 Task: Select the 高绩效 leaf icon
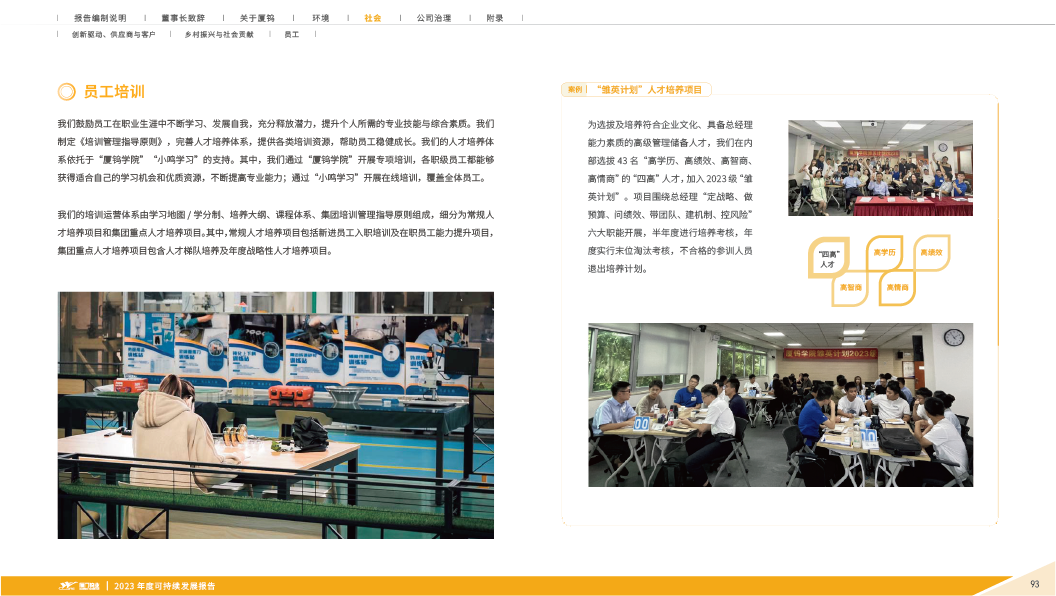pyautogui.click(x=931, y=252)
